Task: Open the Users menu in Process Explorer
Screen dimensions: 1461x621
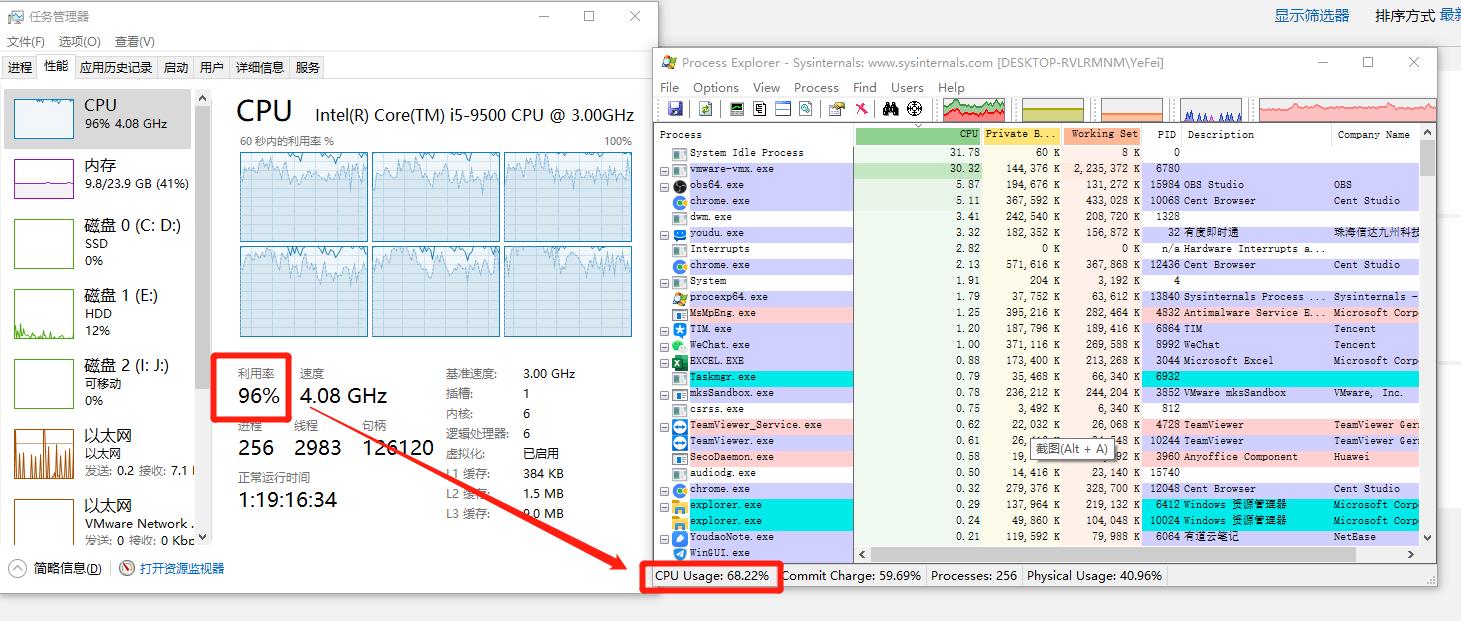Action: pyautogui.click(x=907, y=87)
